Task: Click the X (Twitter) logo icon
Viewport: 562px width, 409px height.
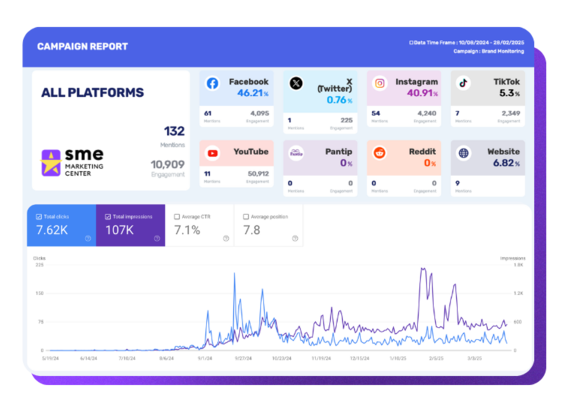Action: click(296, 84)
